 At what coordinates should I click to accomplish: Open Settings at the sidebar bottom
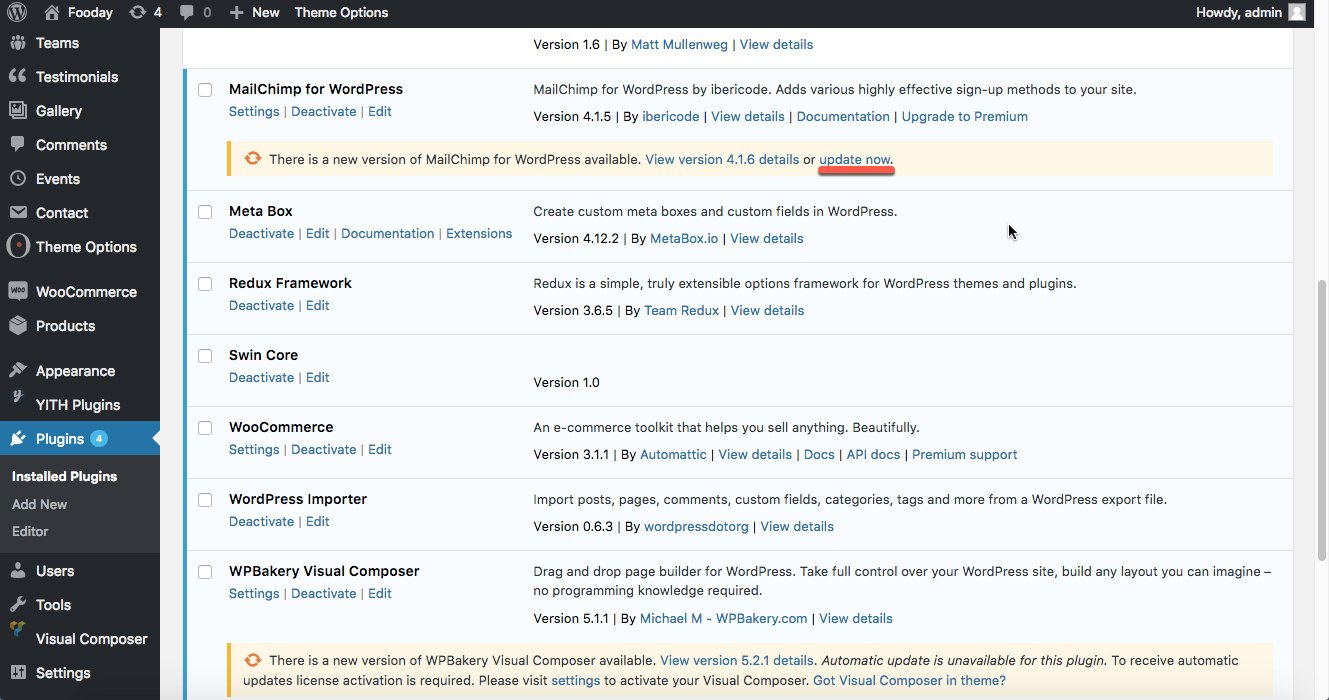coord(63,673)
